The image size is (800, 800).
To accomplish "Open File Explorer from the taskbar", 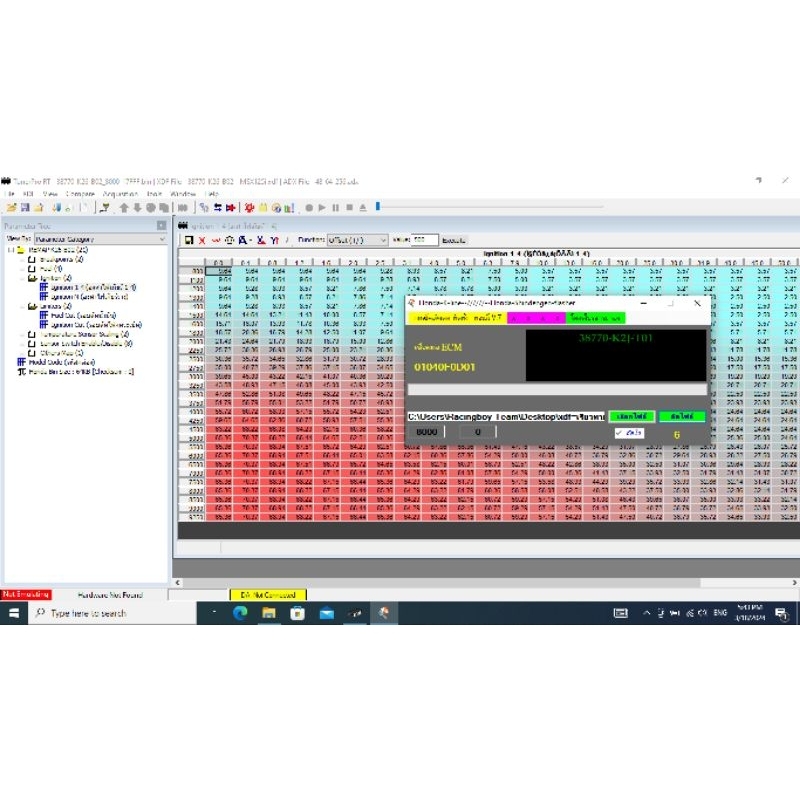I will click(x=268, y=613).
